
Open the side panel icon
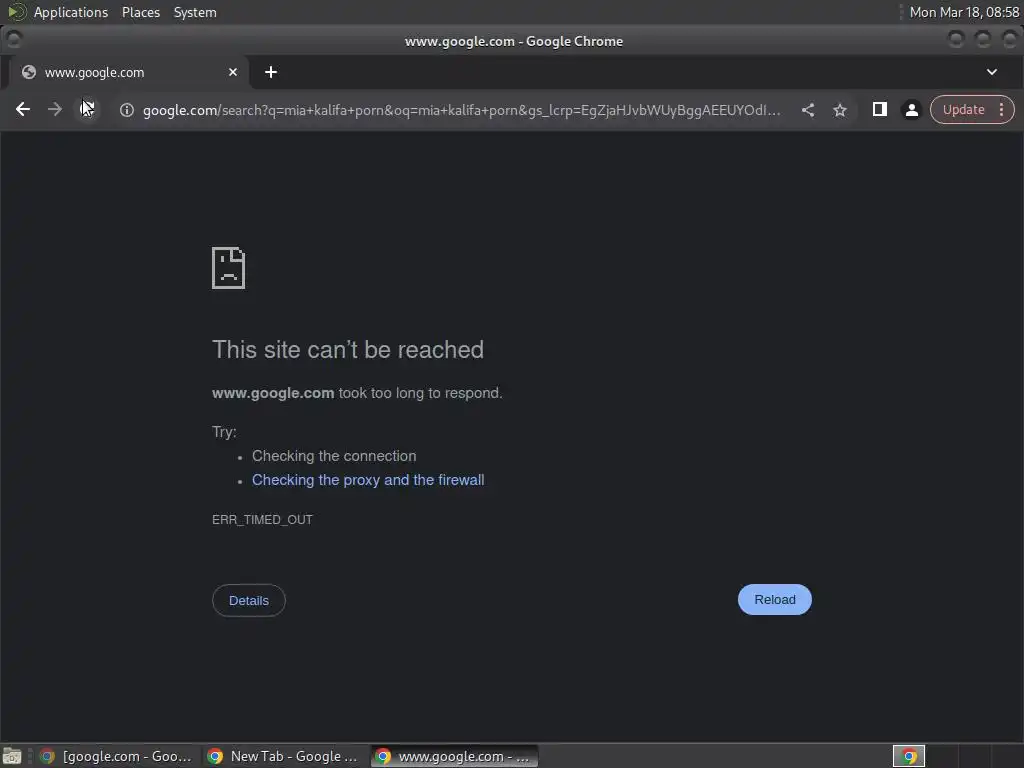tap(880, 110)
